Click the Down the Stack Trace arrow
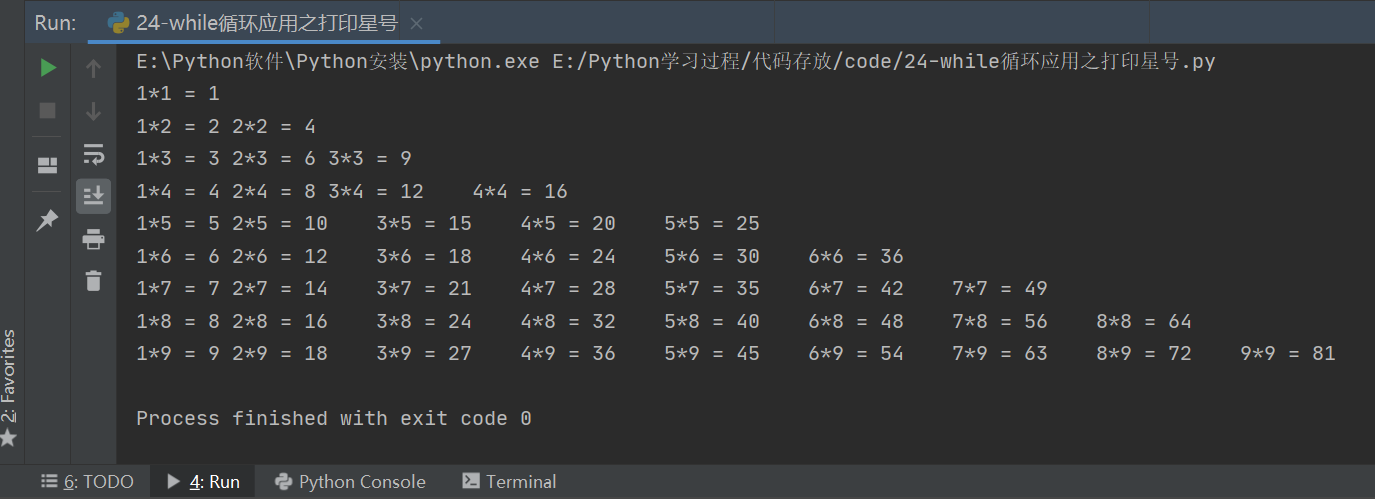Screen dimensions: 1375x499 [93, 110]
